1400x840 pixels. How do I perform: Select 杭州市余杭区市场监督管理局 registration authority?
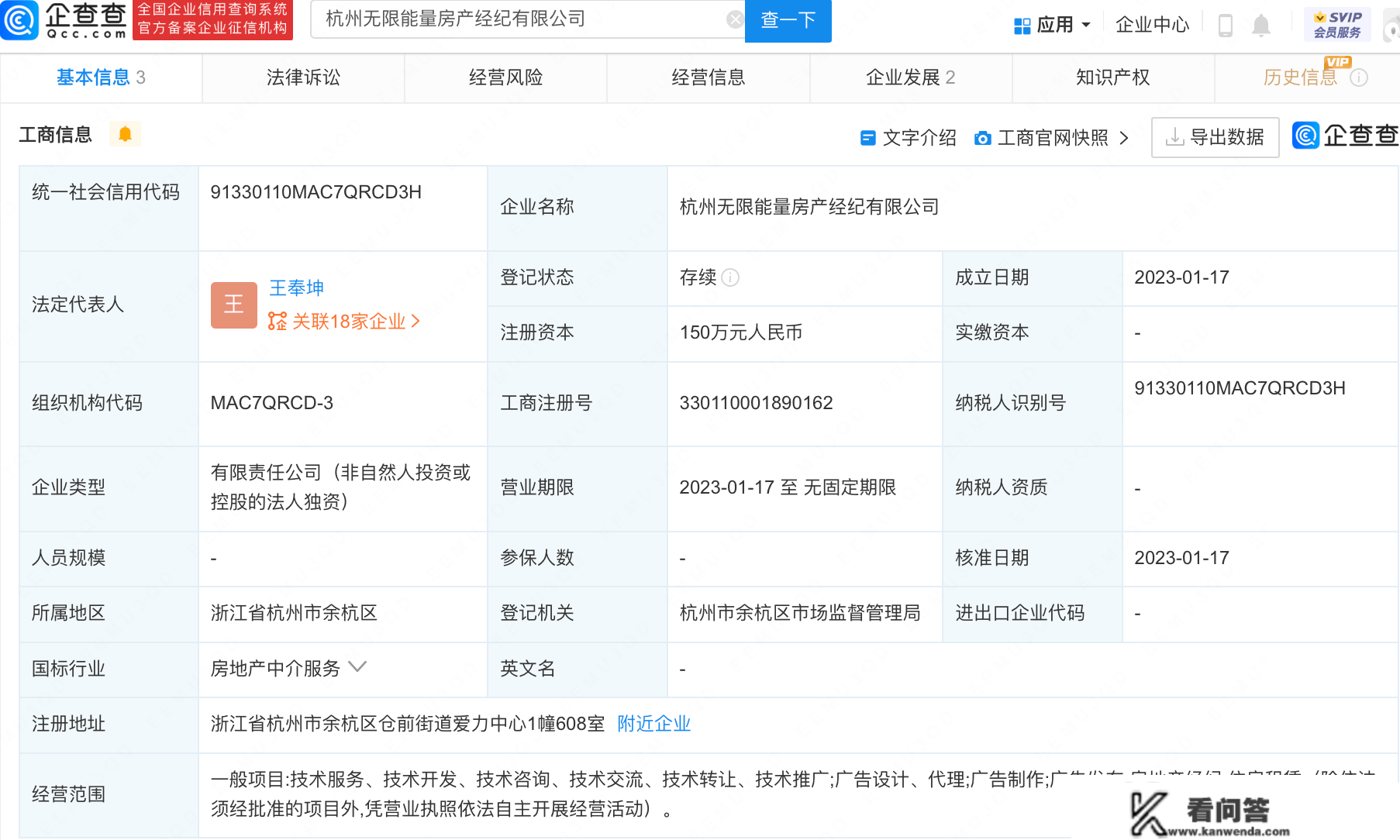800,613
